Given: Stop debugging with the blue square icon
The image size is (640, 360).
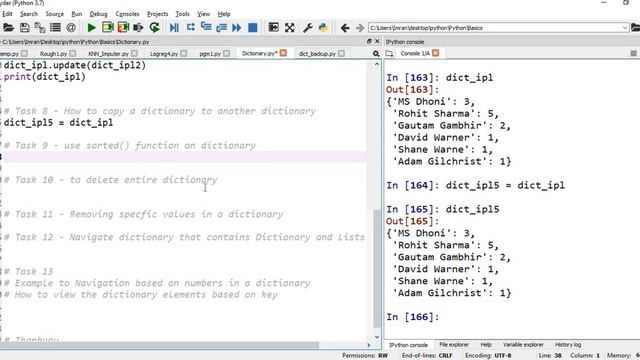Looking at the screenshot, I should pos(253,28).
